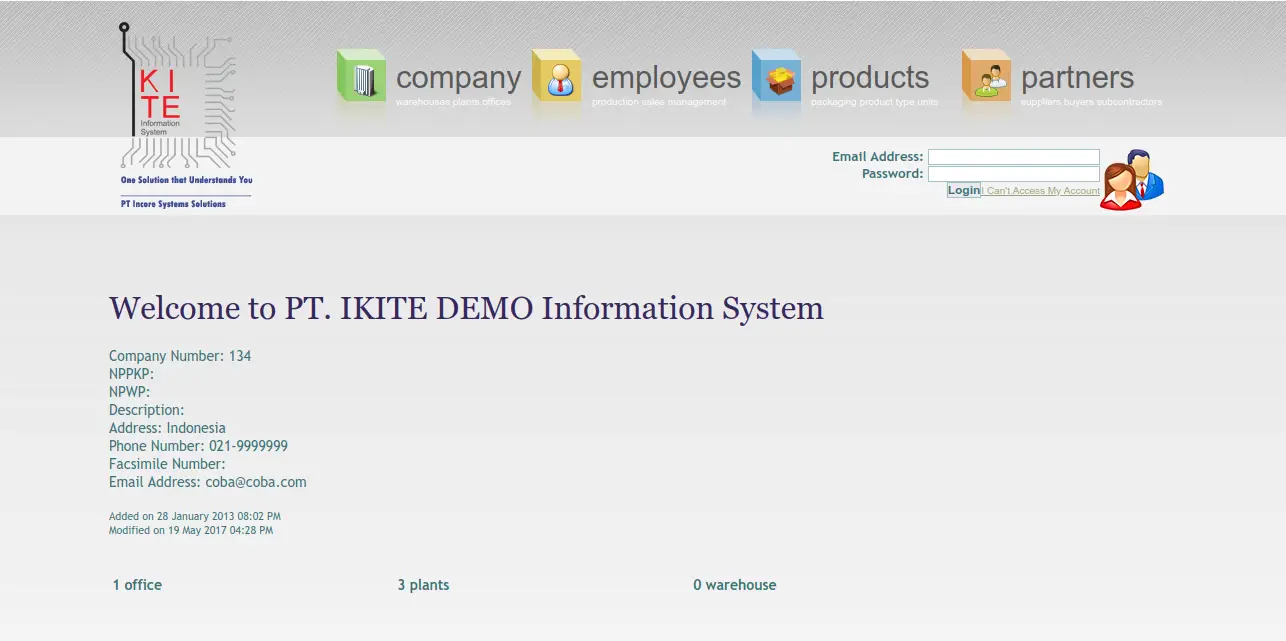The image size is (1286, 641).
Task: Focus the Email Address input field
Action: point(1013,157)
